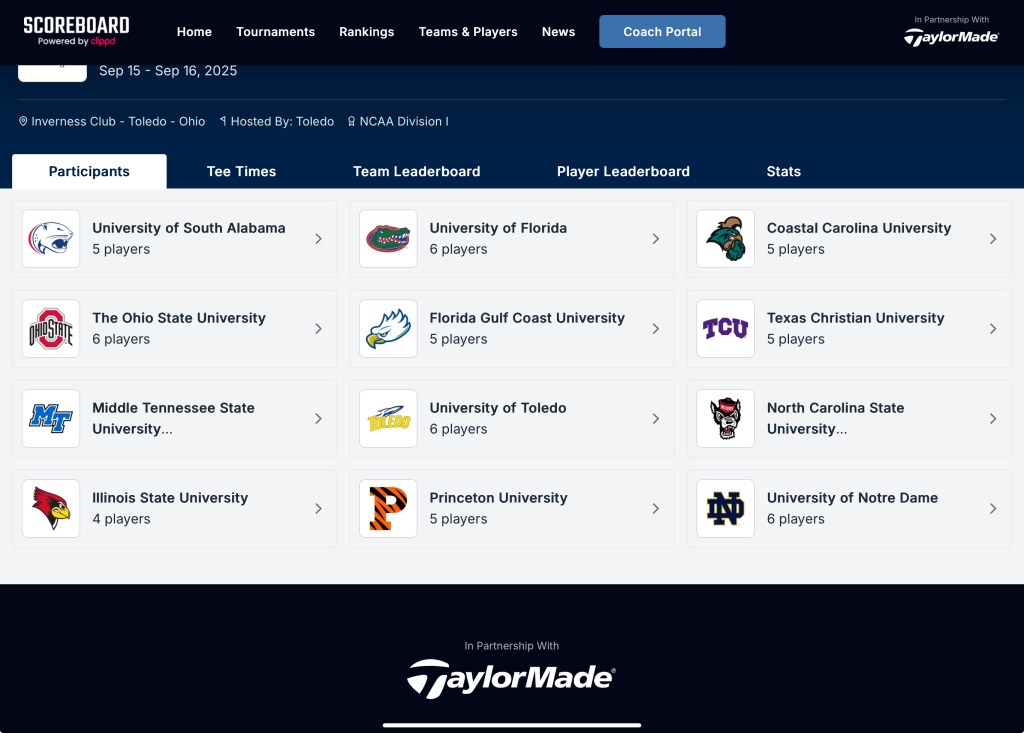
Task: Click the University of South Alabama jaguar logo
Action: pyautogui.click(x=51, y=239)
